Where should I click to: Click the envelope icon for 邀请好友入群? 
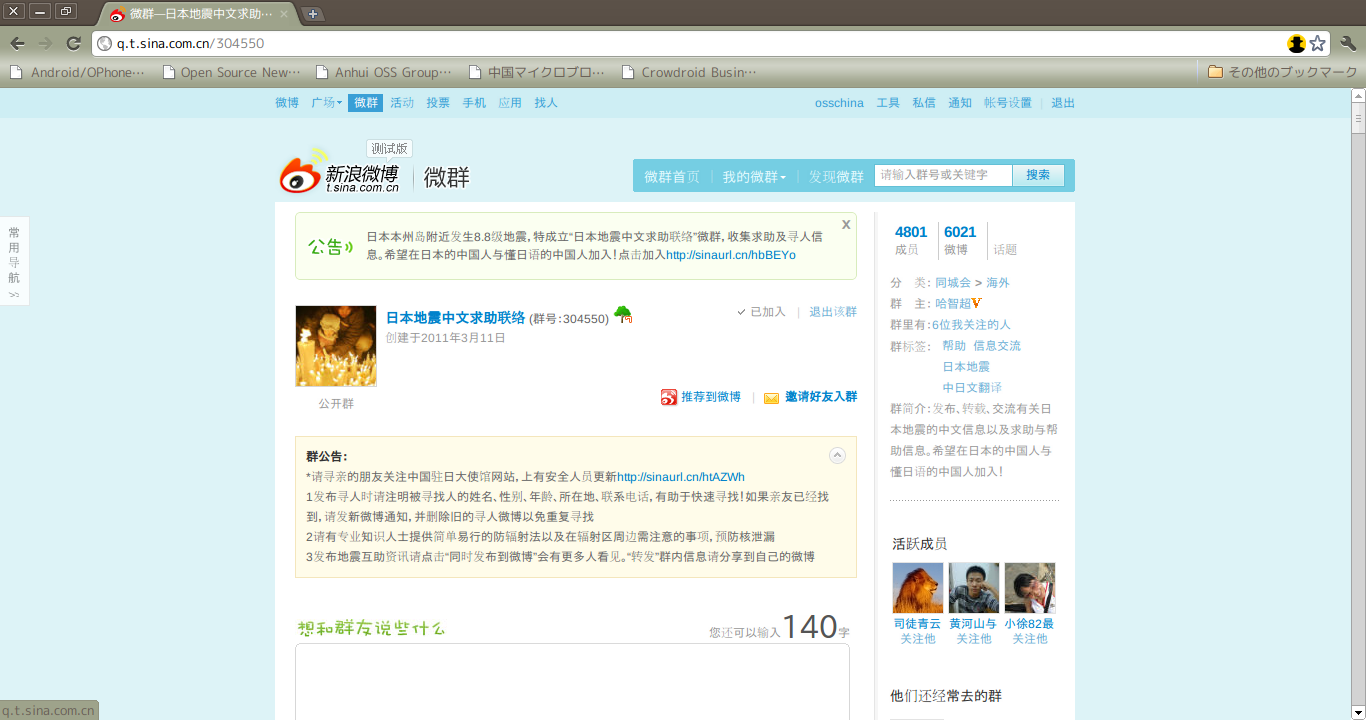point(772,398)
